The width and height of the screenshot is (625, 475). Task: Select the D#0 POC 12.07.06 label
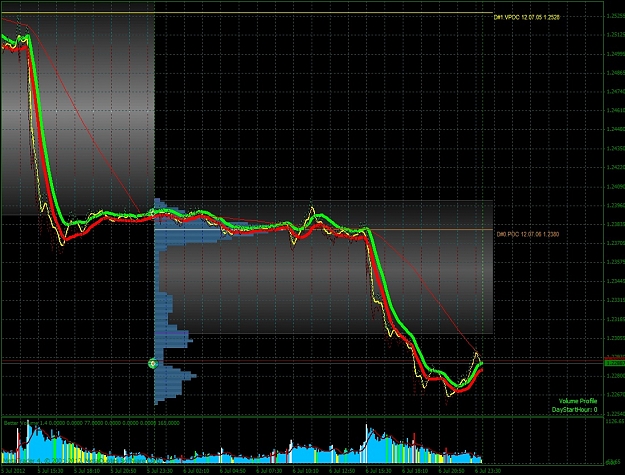pyautogui.click(x=528, y=234)
